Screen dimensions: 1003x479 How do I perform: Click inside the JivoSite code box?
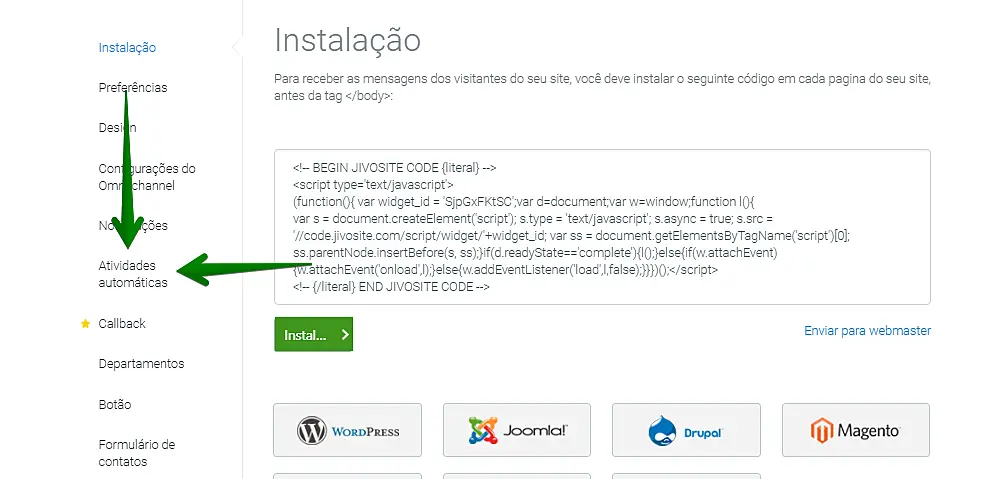point(602,227)
